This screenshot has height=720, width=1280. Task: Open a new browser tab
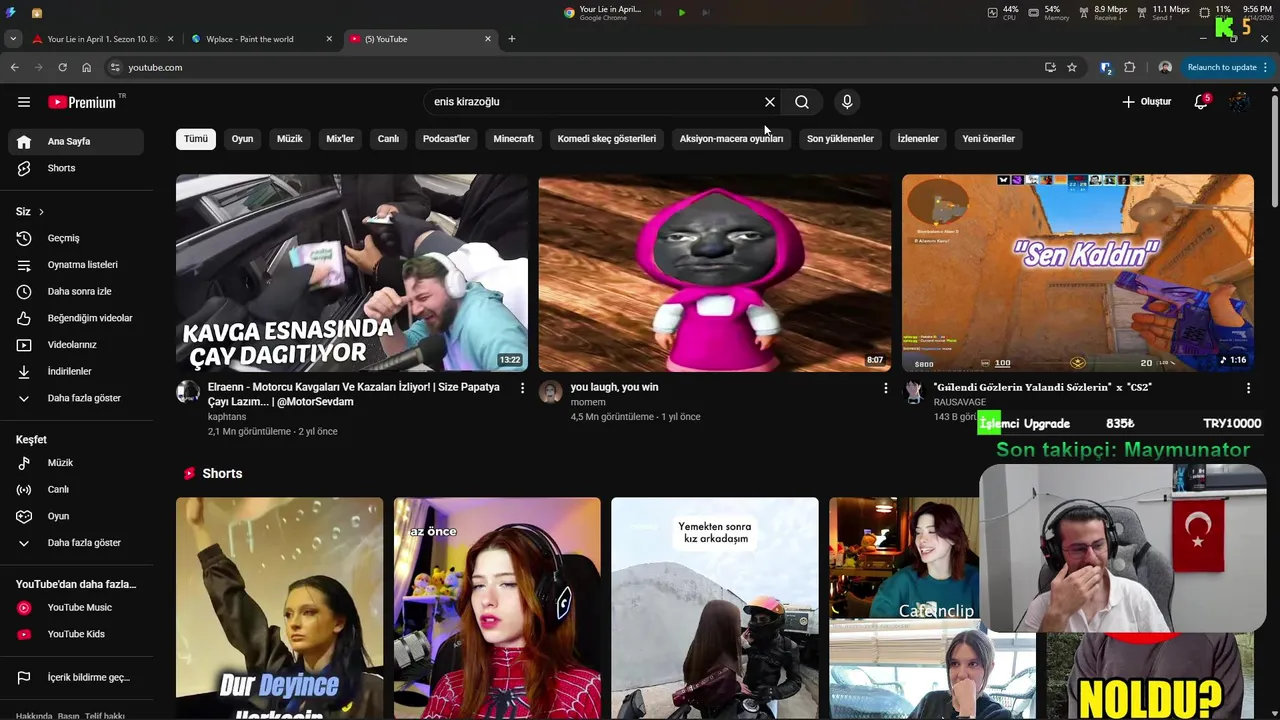click(x=512, y=39)
